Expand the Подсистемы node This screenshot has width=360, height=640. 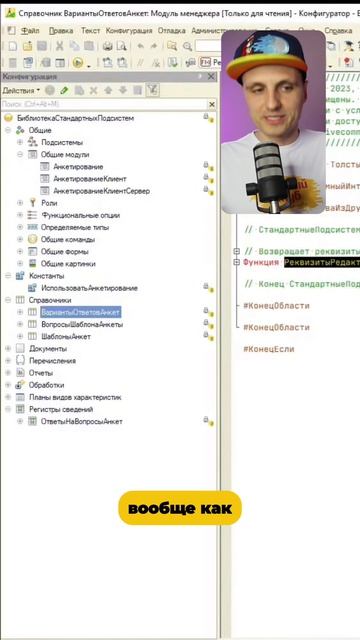click(x=20, y=142)
